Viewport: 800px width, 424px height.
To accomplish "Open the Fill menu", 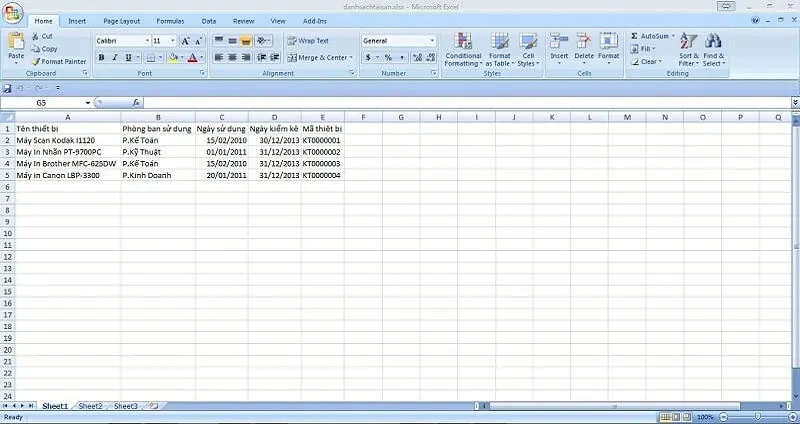I will point(643,49).
